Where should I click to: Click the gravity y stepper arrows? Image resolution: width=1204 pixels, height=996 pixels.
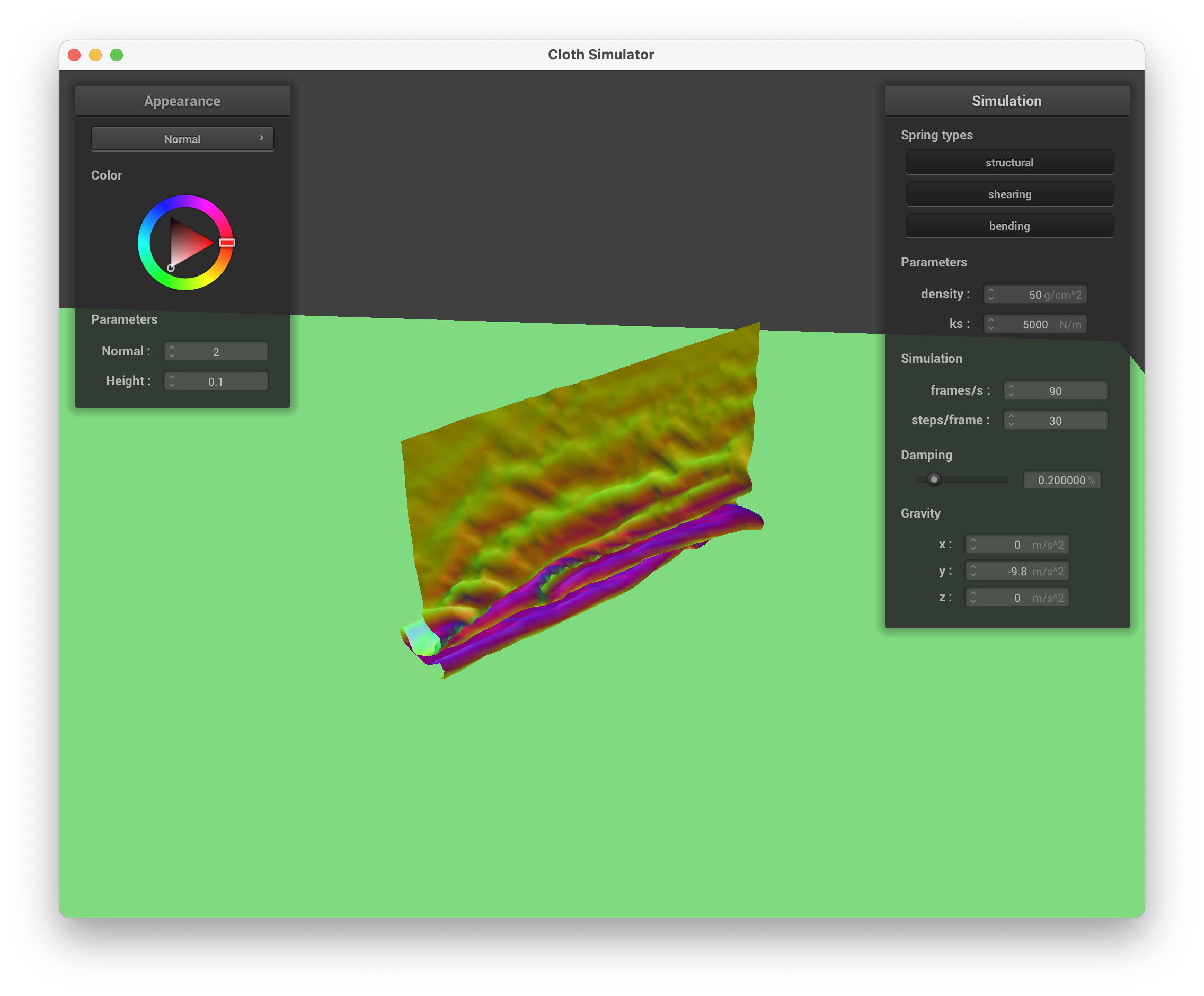pyautogui.click(x=973, y=571)
